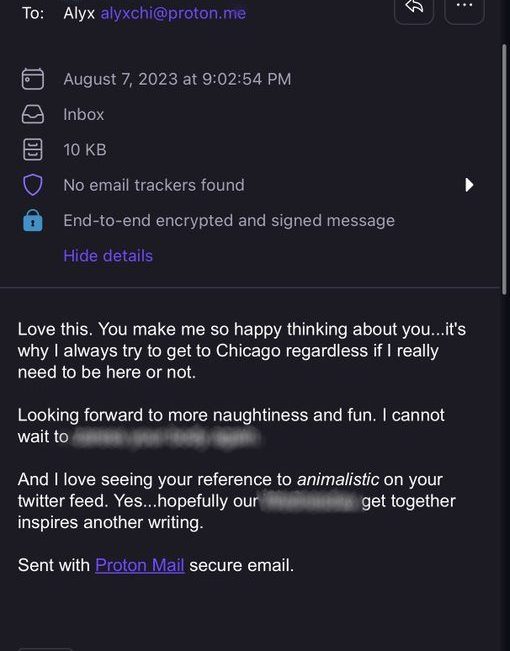Viewport: 510px width, 651px height.
Task: Click the purple tracker shield icon
Action: [32, 185]
